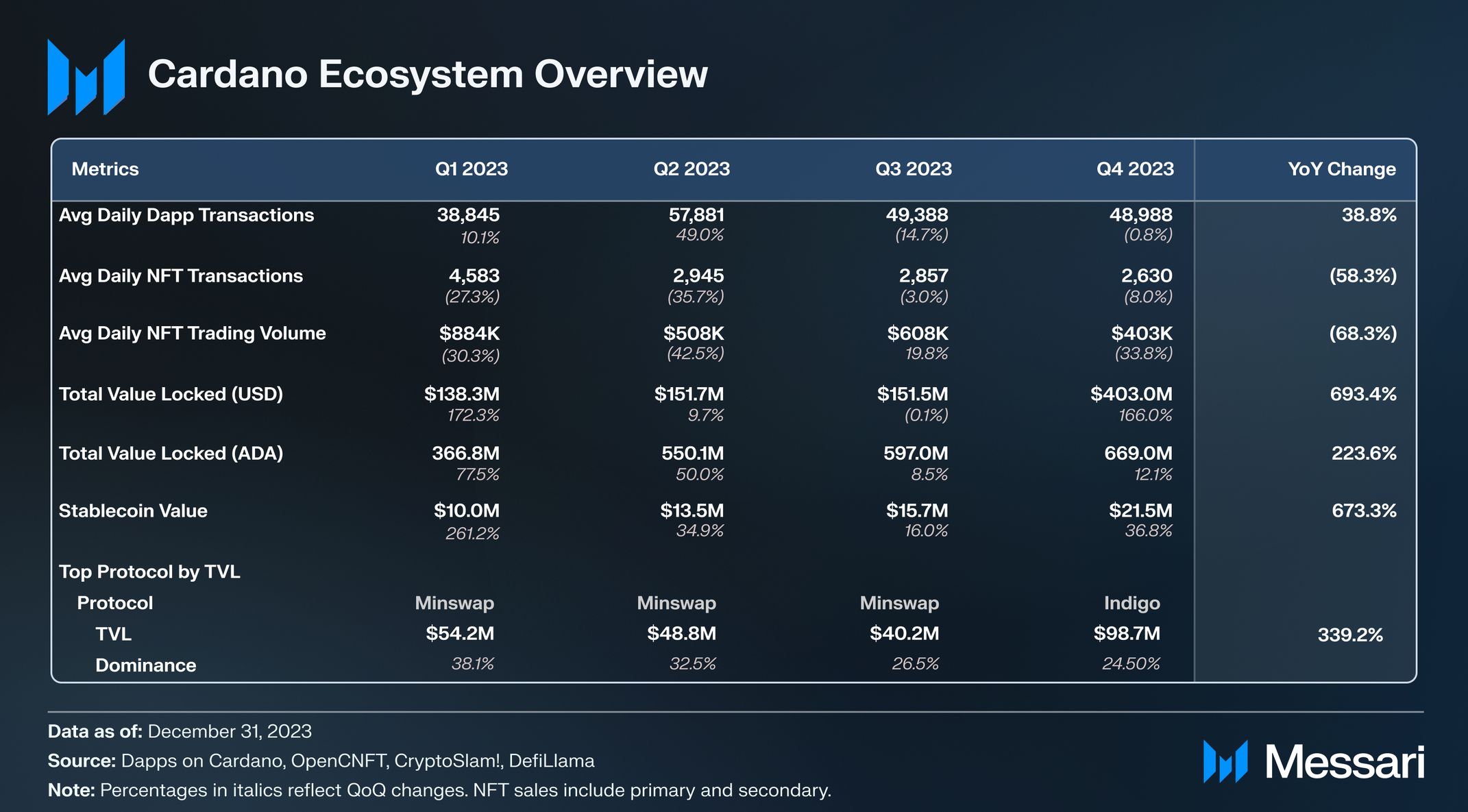Click the Source text listing DefiLlama
Viewport: 1468px width, 812px height.
(321, 761)
